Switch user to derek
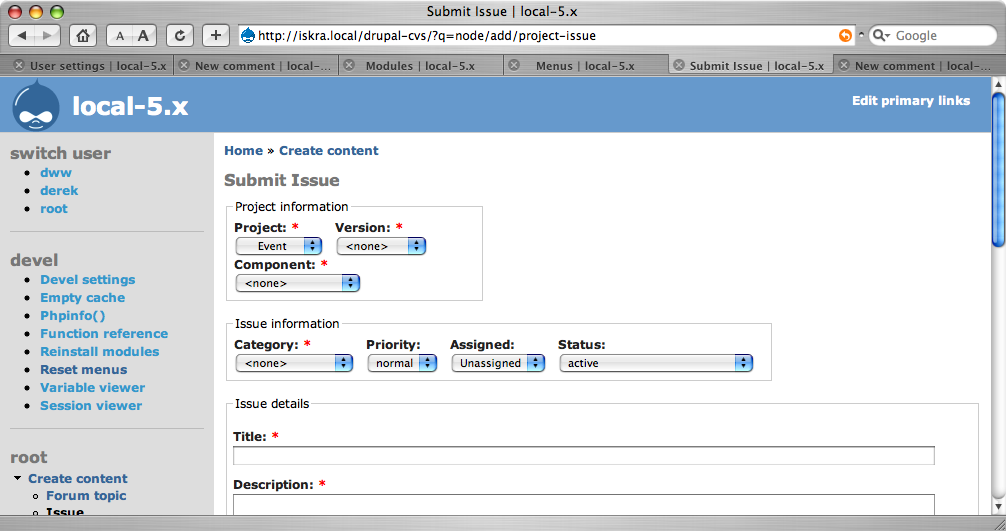Viewport: 1006px width, 531px height. click(x=59, y=190)
